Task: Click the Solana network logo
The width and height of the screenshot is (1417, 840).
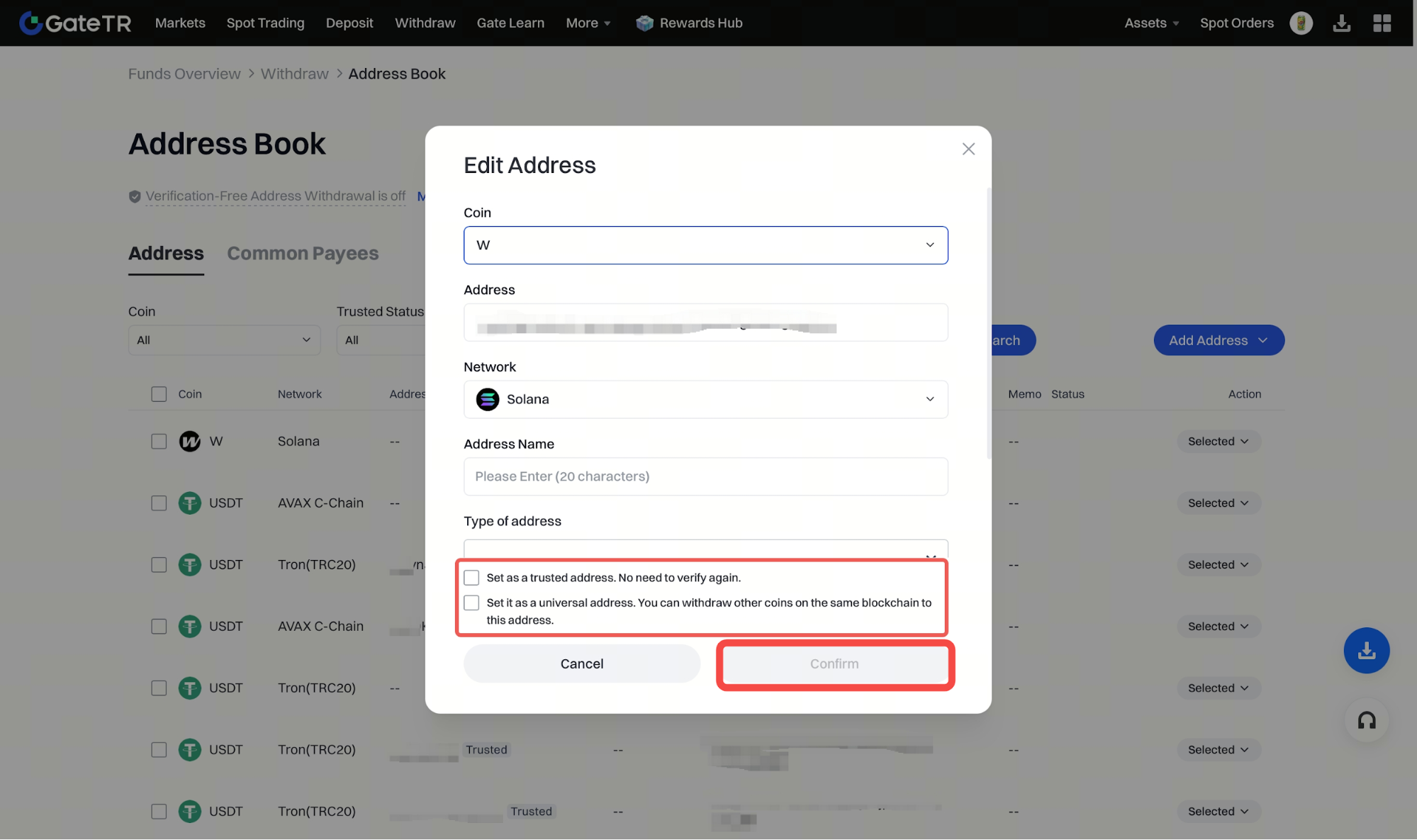Action: click(488, 399)
